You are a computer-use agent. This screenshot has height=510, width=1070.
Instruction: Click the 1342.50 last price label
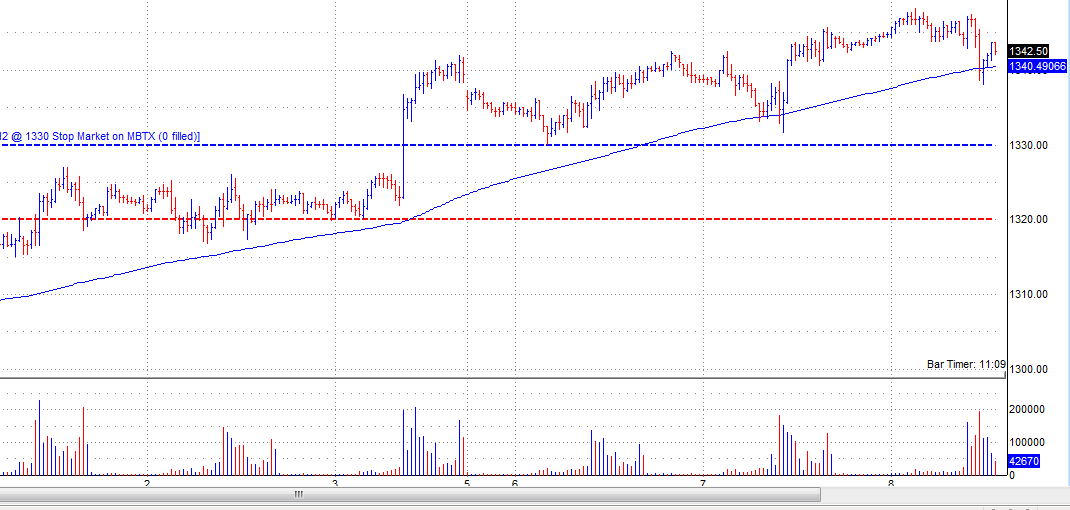(x=1028, y=51)
